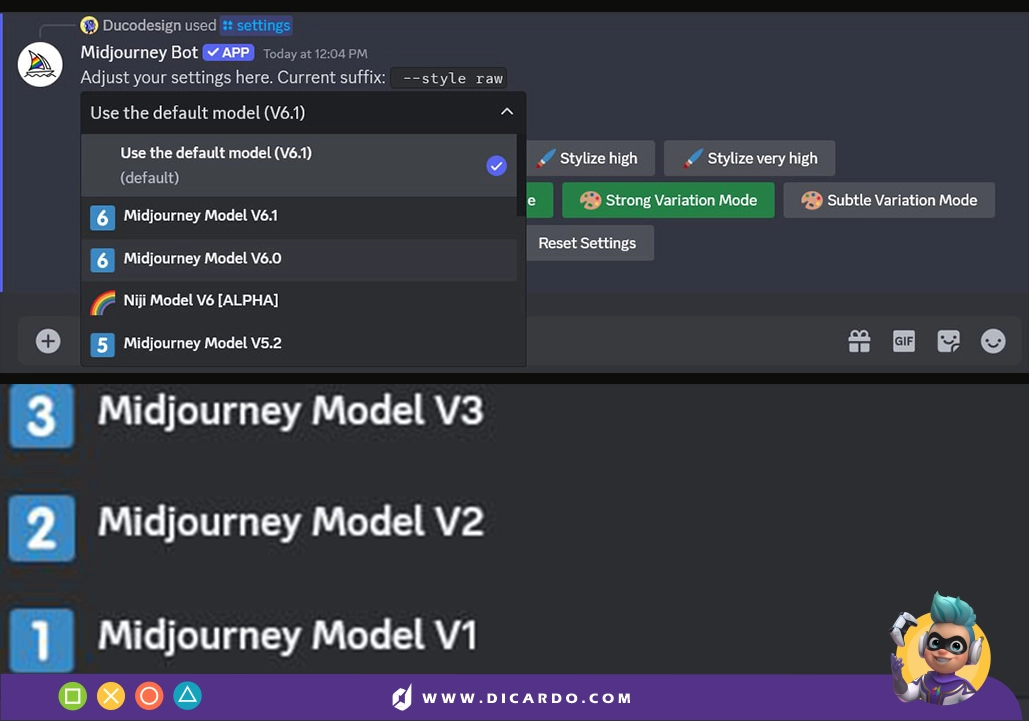Viewport: 1029px width, 721px height.
Task: Click the Ducodesign user avatar
Action: [x=89, y=26]
